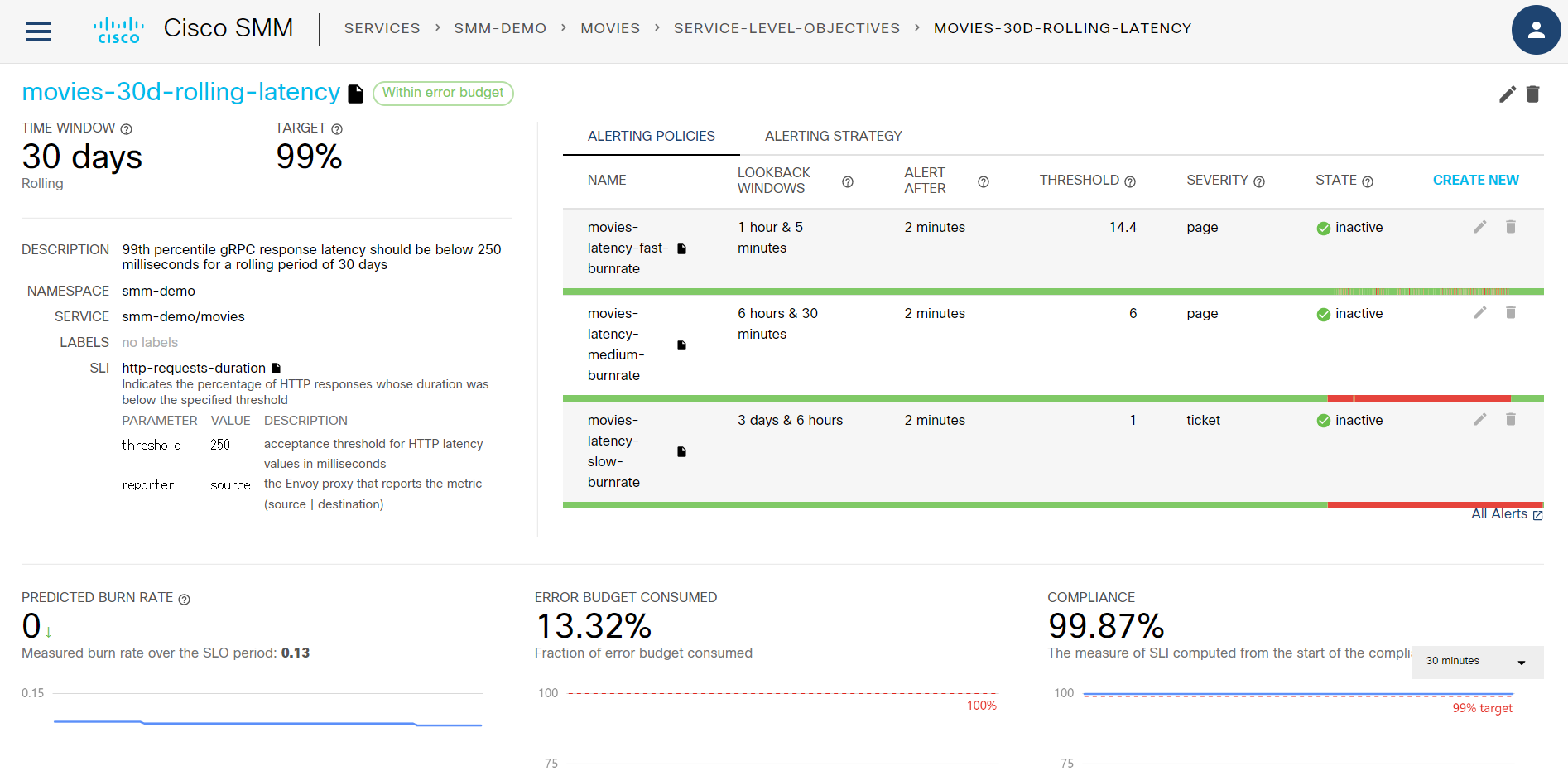Open the hamburger navigation menu
Viewport: 1568px width, 771px height.
tap(39, 31)
